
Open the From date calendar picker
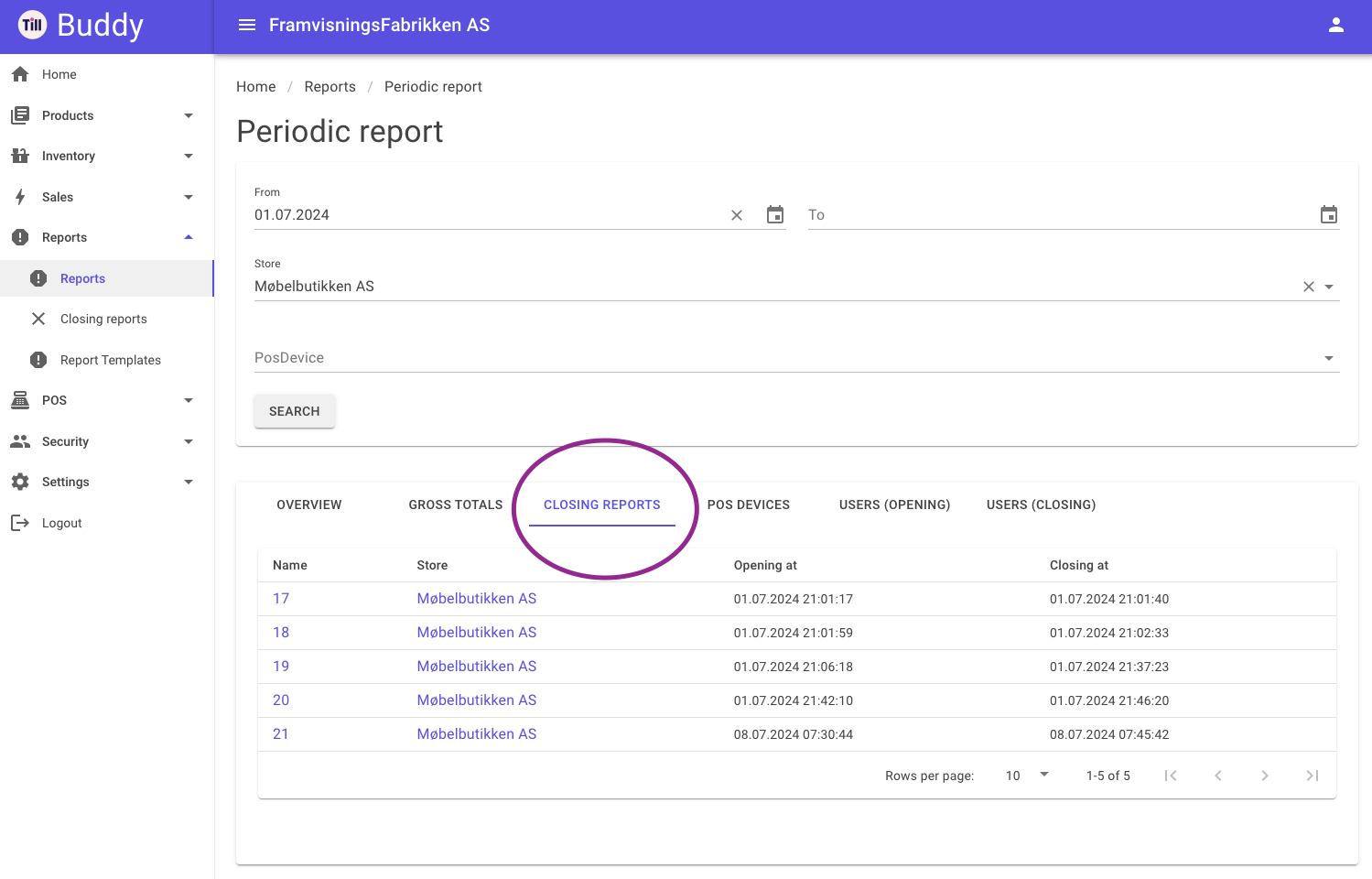775,215
